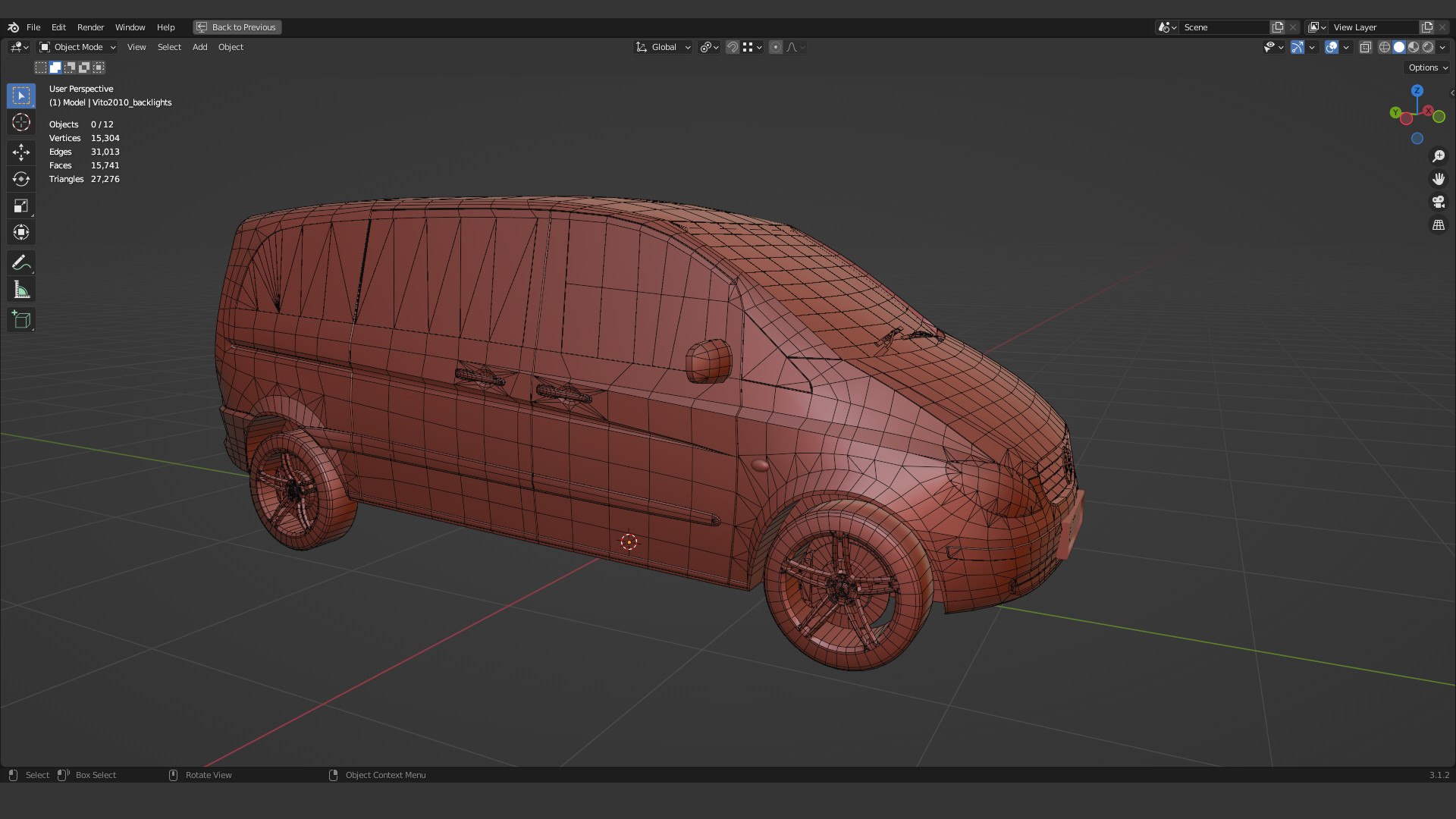Open the File menu
This screenshot has width=1456, height=819.
coord(33,27)
